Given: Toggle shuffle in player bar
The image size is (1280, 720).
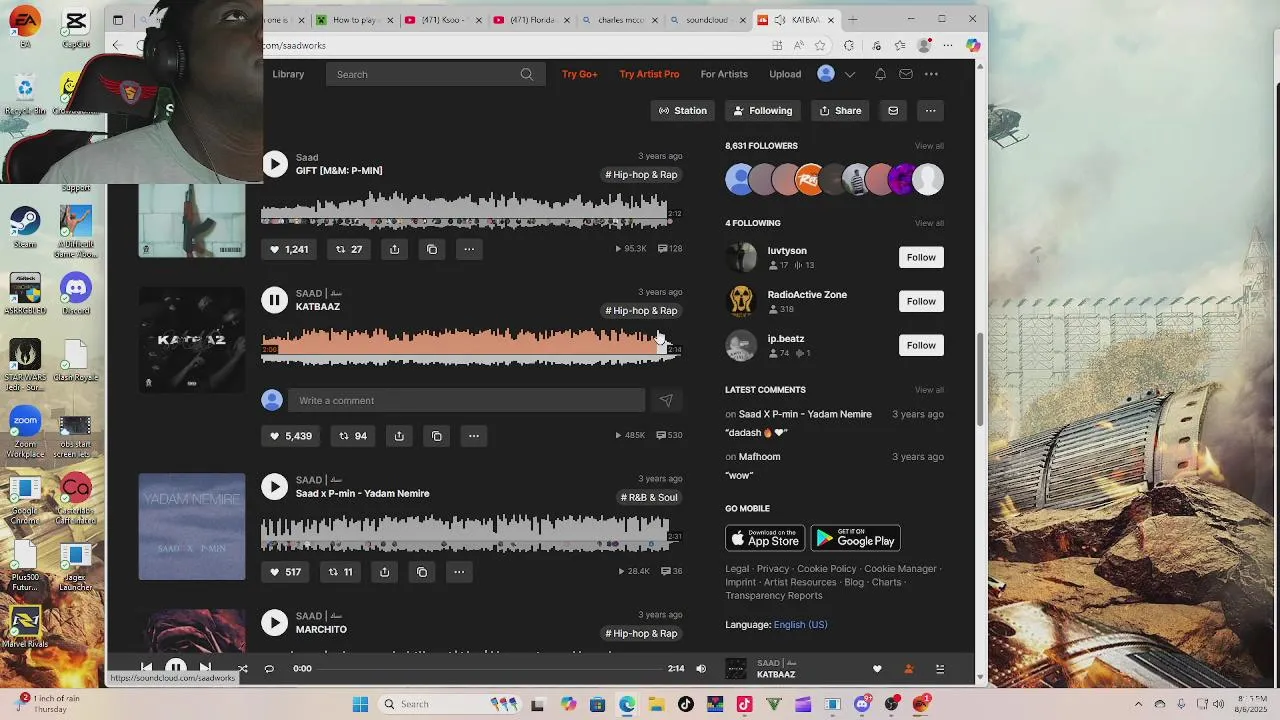Looking at the screenshot, I should point(242,668).
